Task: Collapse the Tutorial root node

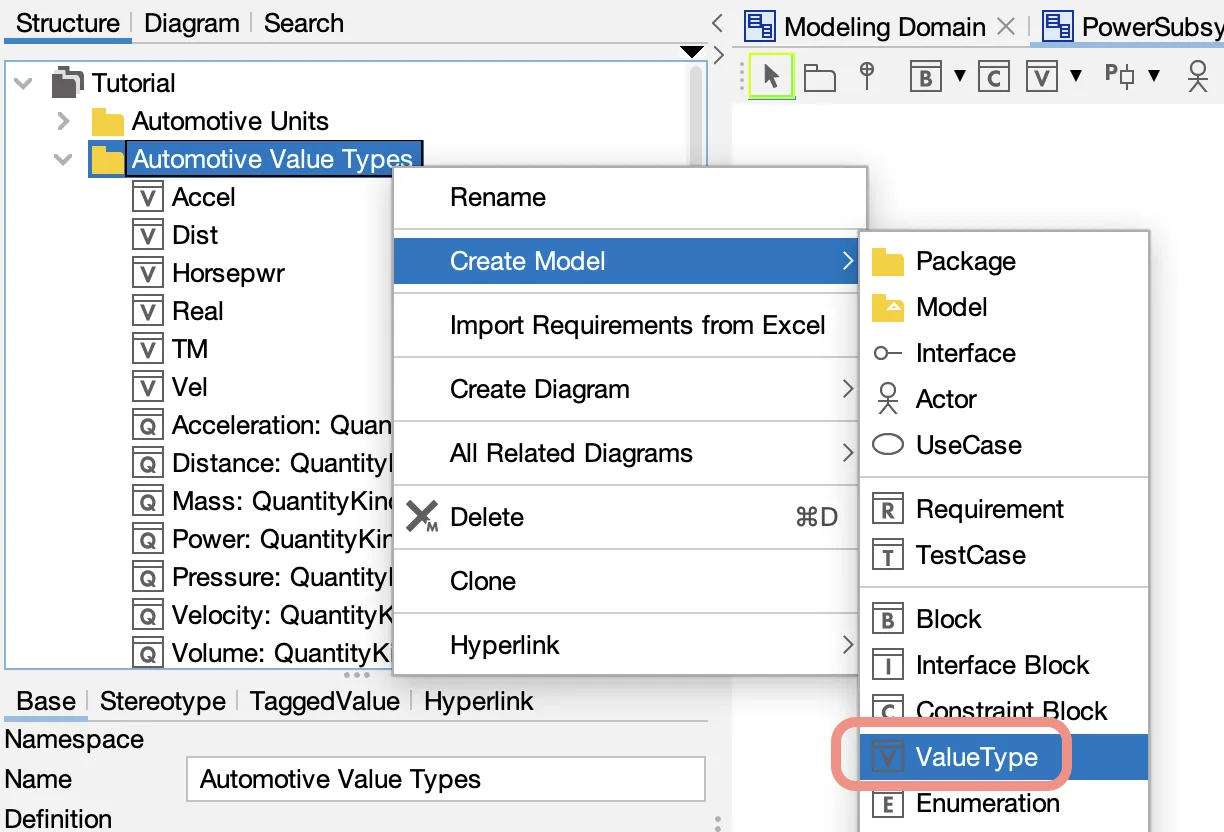Action: (x=24, y=83)
